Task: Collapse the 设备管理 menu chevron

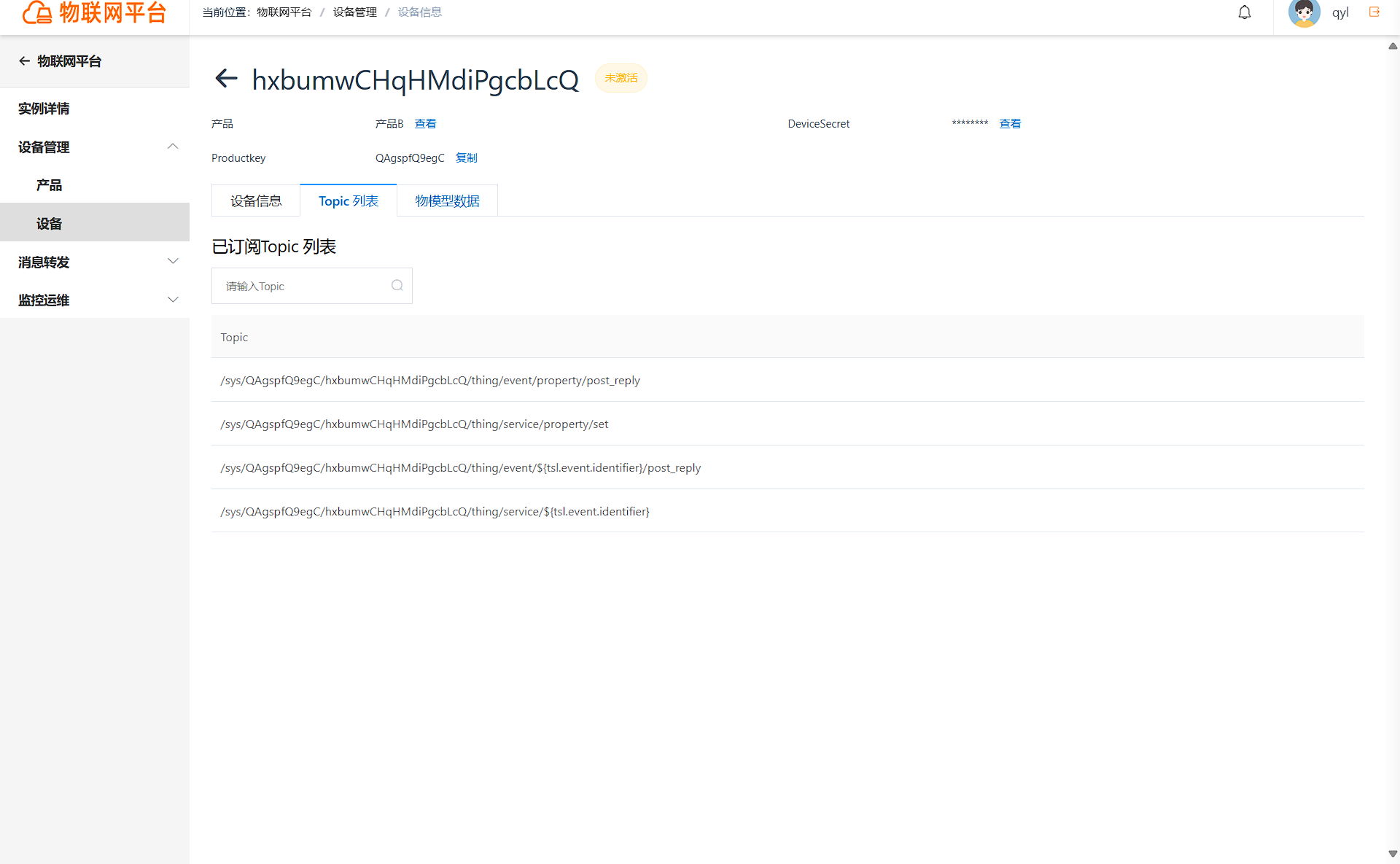Action: [173, 147]
